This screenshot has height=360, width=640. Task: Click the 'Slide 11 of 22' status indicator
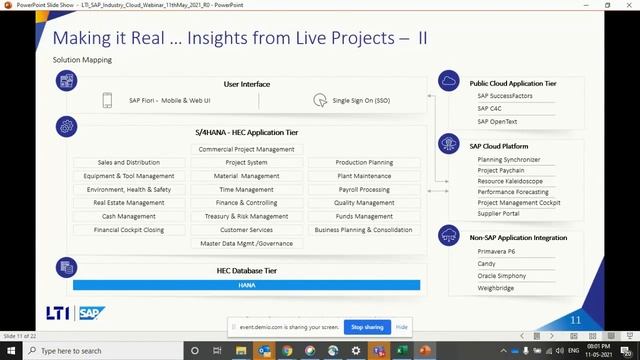(20, 336)
